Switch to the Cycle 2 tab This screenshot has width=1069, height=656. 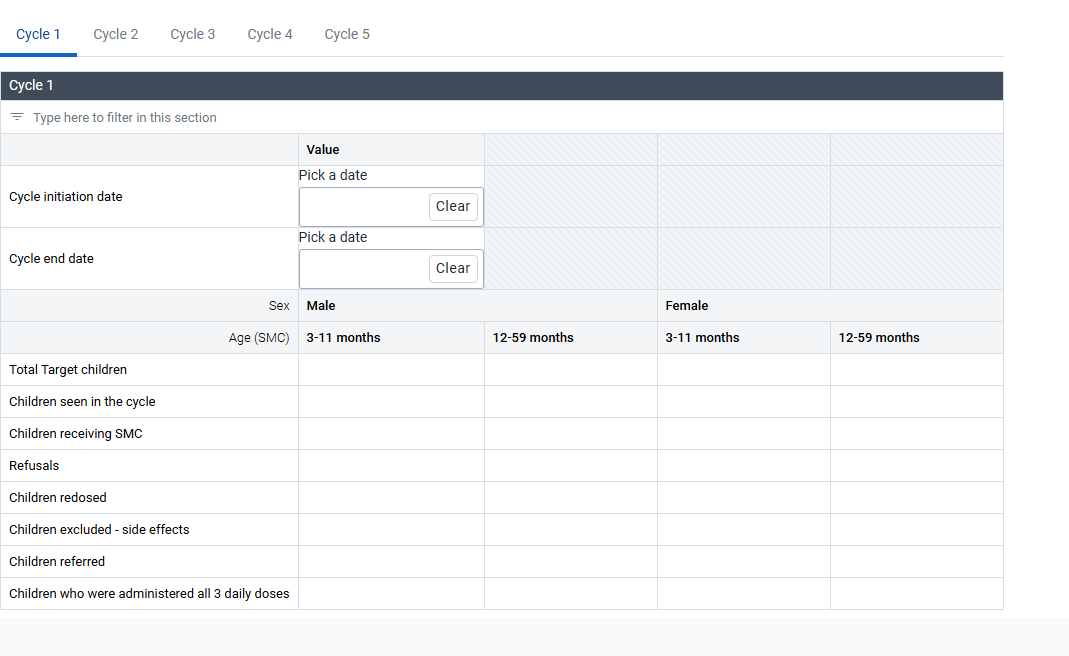coord(116,34)
